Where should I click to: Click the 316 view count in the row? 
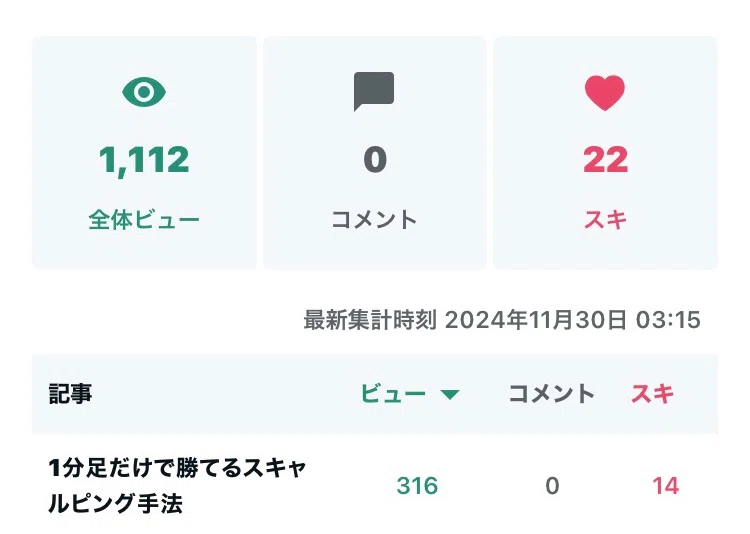click(417, 486)
